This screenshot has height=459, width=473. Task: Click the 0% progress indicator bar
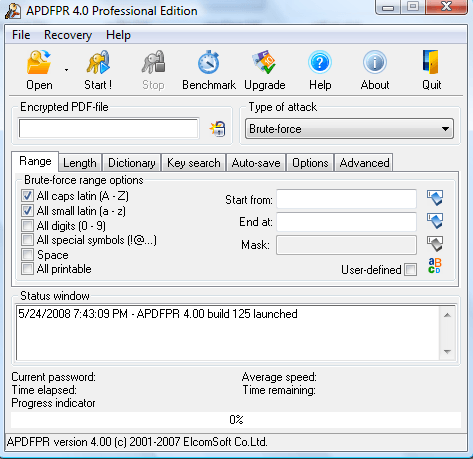point(236,420)
